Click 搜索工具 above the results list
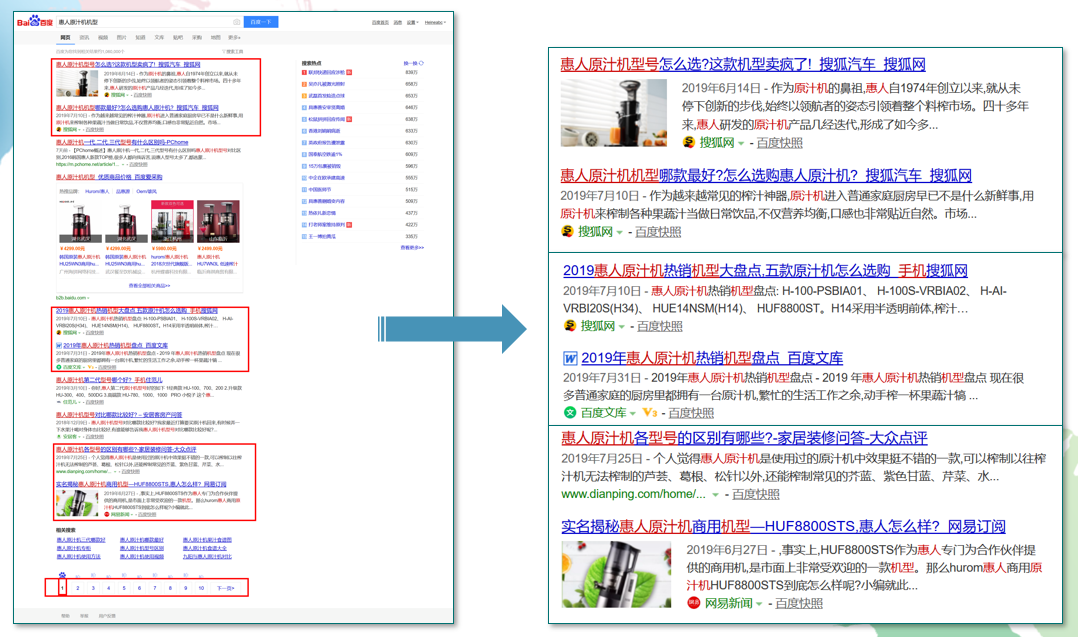 (232, 52)
